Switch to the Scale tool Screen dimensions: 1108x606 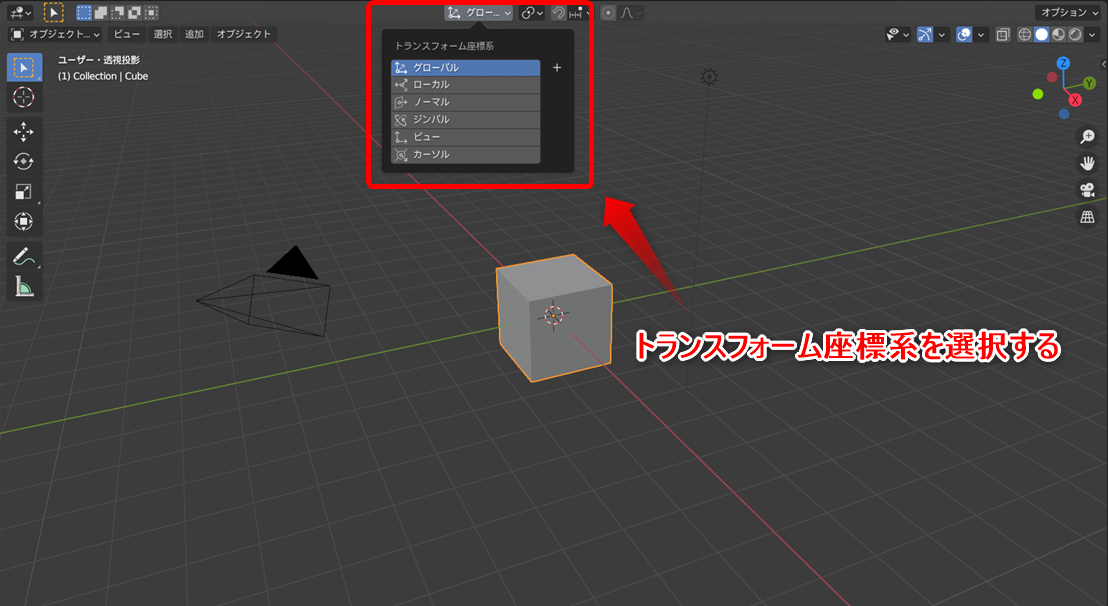tap(24, 191)
